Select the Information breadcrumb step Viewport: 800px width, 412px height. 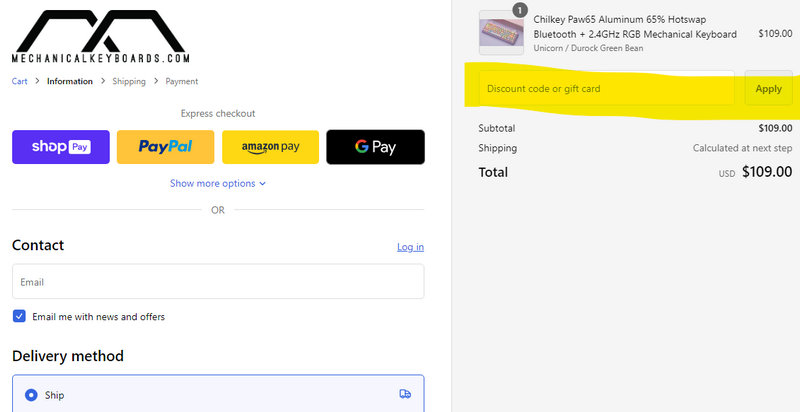coord(70,82)
